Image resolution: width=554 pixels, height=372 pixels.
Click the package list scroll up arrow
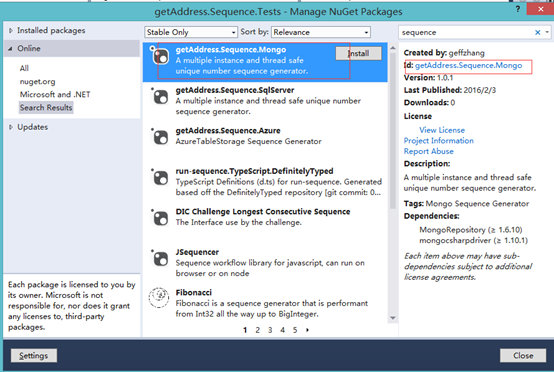pos(393,48)
